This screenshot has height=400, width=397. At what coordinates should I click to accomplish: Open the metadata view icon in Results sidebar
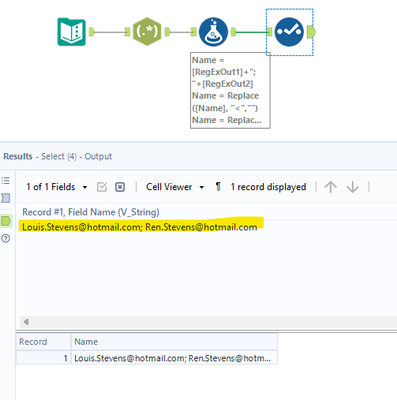coord(6,198)
